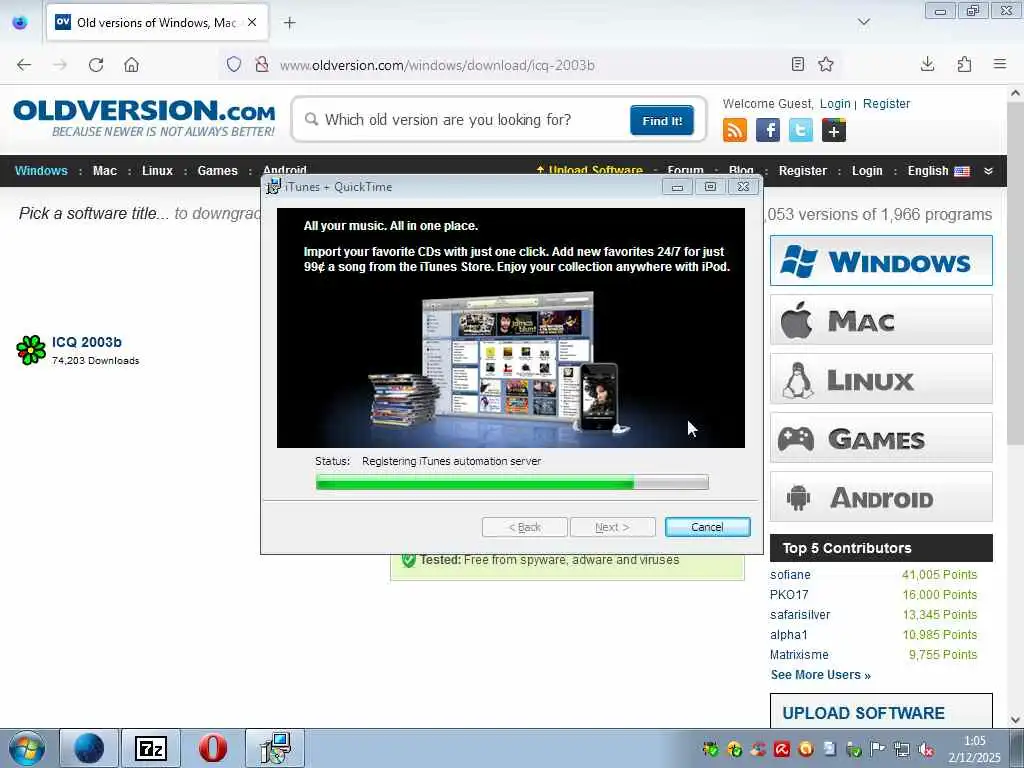
Task: Open the ICQ 2003b link
Action: point(86,342)
